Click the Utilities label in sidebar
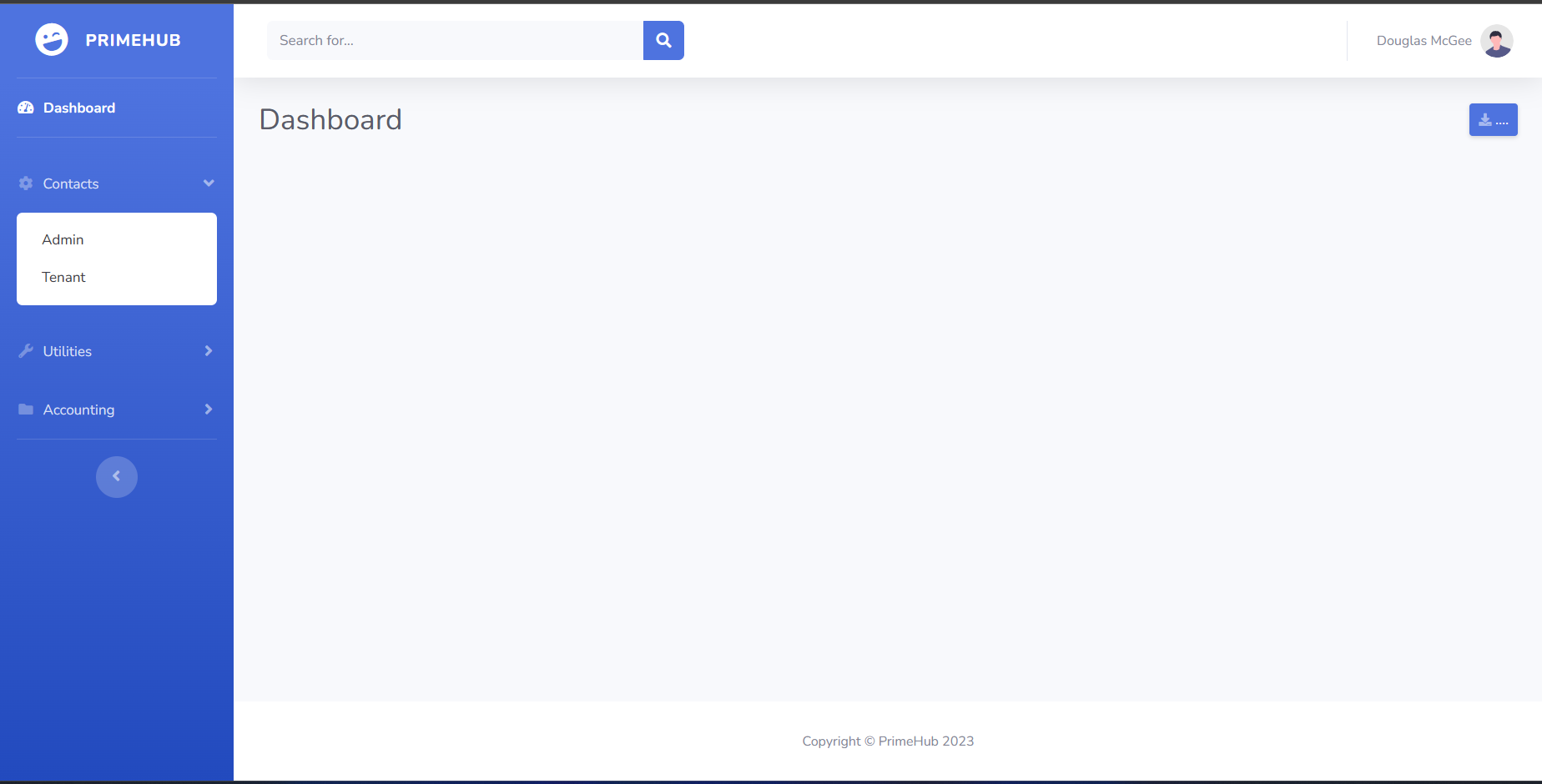The height and width of the screenshot is (784, 1542). (68, 351)
